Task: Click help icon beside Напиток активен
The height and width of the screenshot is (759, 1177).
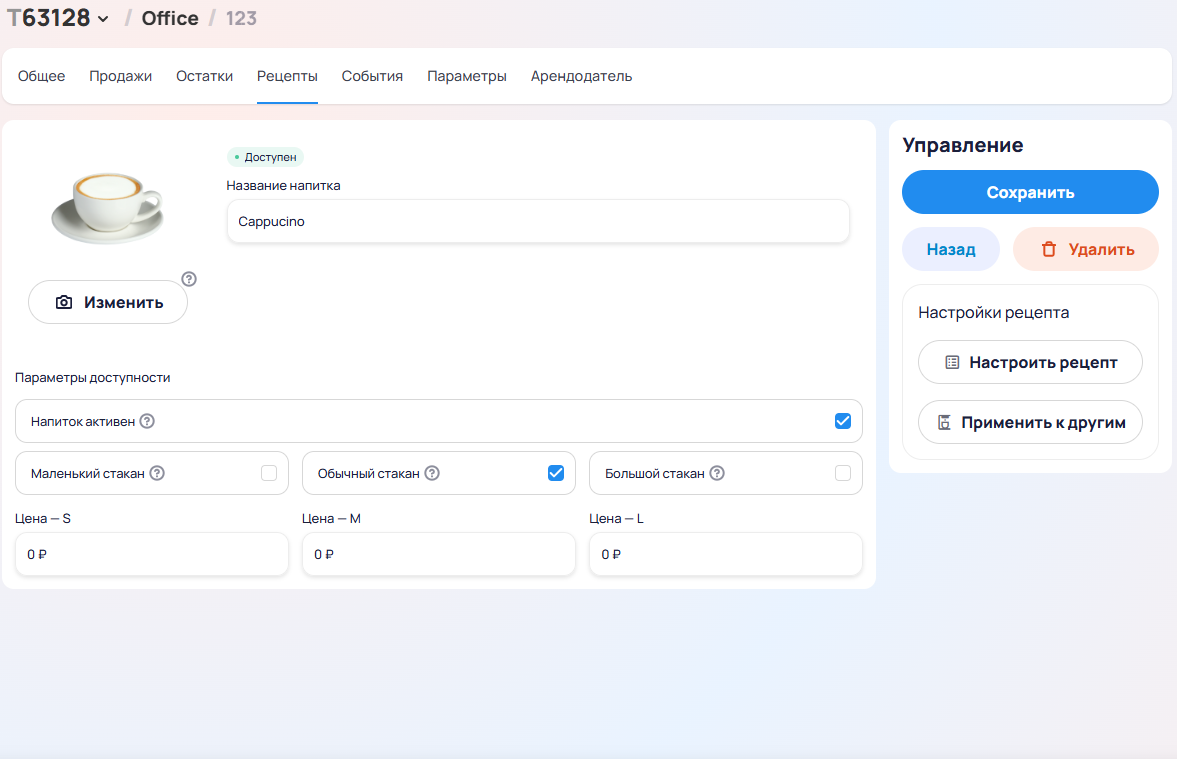Action: [147, 421]
